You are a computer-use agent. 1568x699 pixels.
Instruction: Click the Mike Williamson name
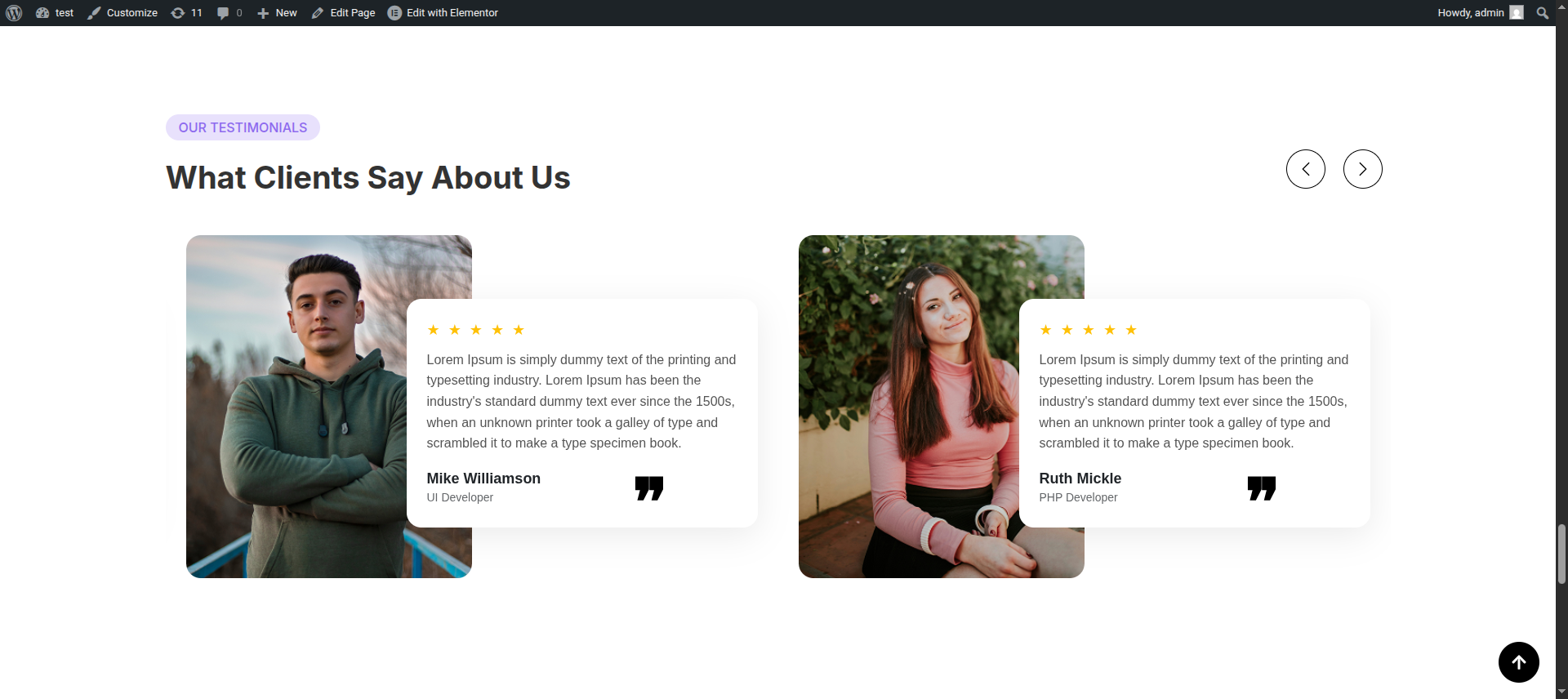483,479
